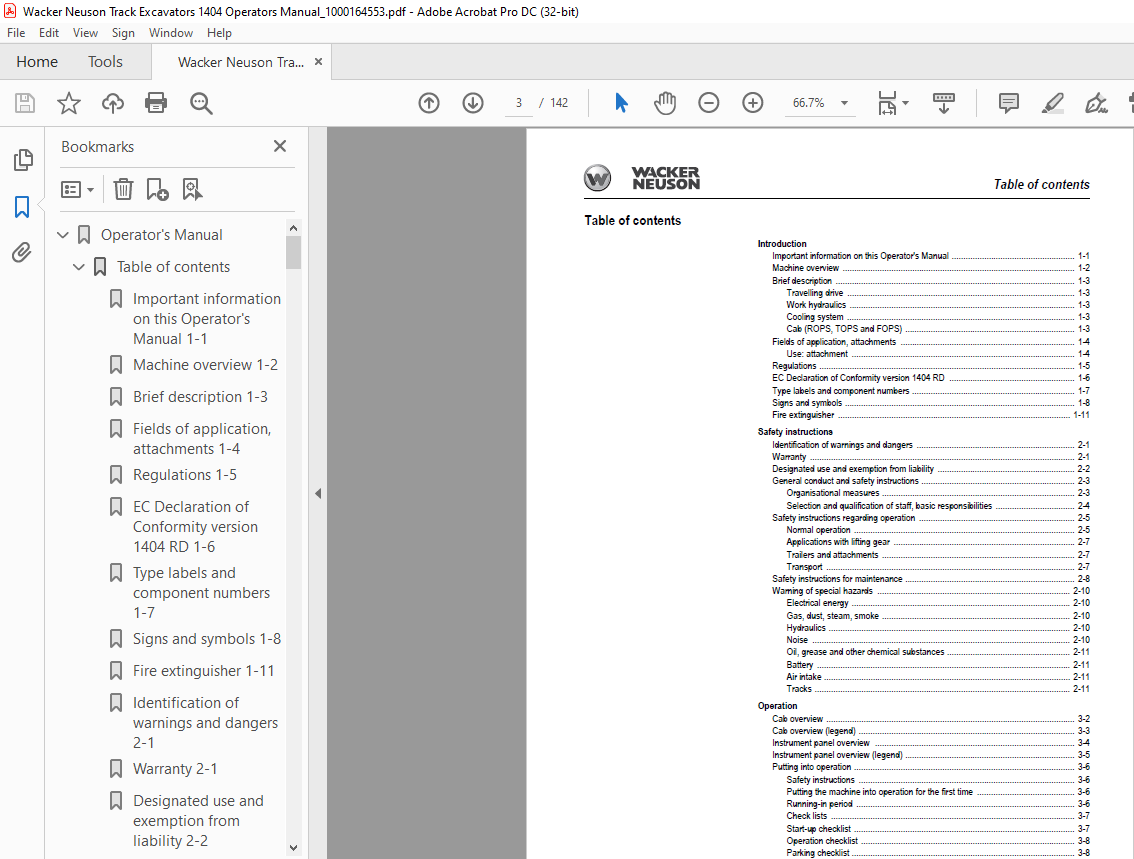Click 'Instrument panel overview' contents line
This screenshot has height=859, width=1134.
click(821, 743)
